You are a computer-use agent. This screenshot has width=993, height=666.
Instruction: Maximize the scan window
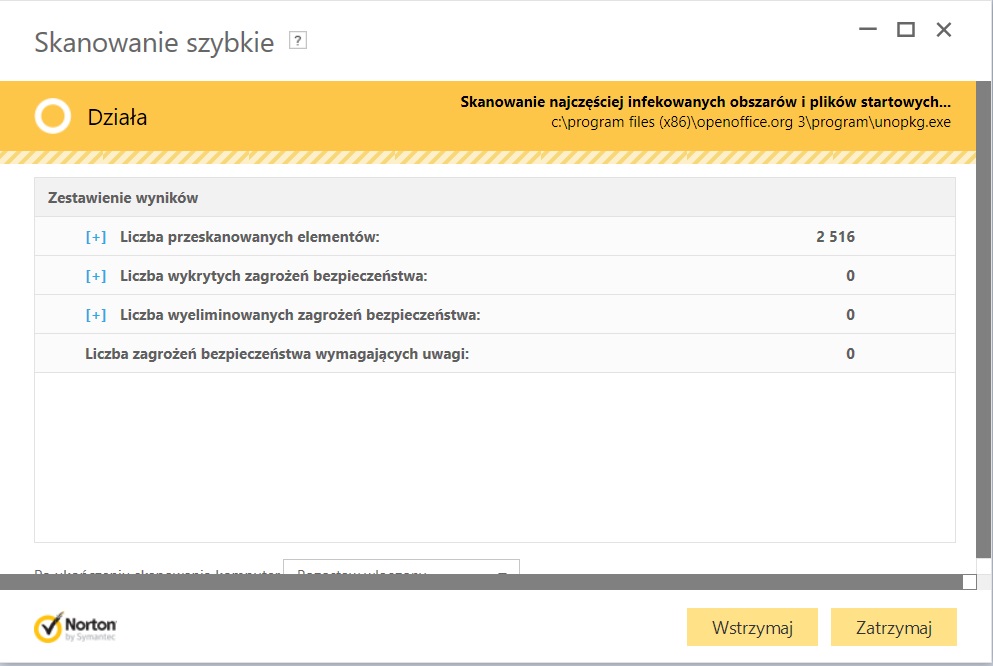click(906, 30)
